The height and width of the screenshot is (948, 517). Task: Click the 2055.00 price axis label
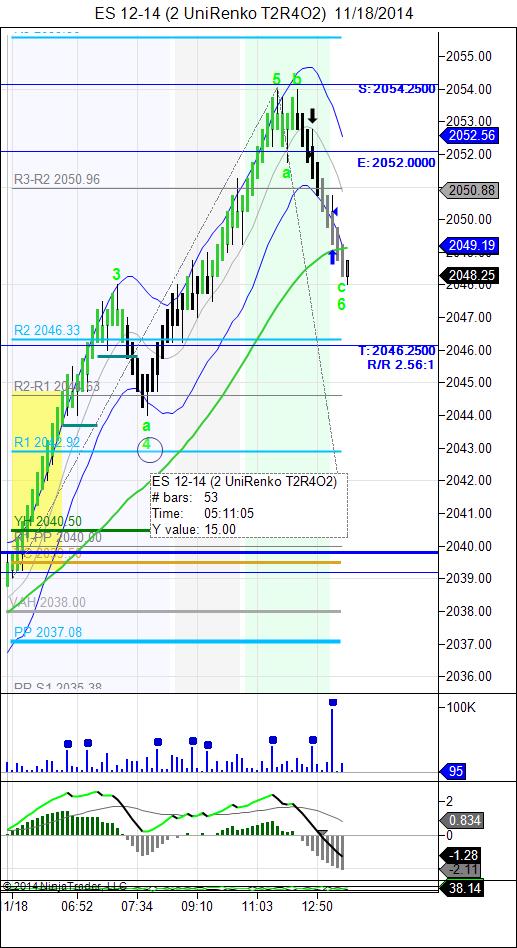coord(467,56)
